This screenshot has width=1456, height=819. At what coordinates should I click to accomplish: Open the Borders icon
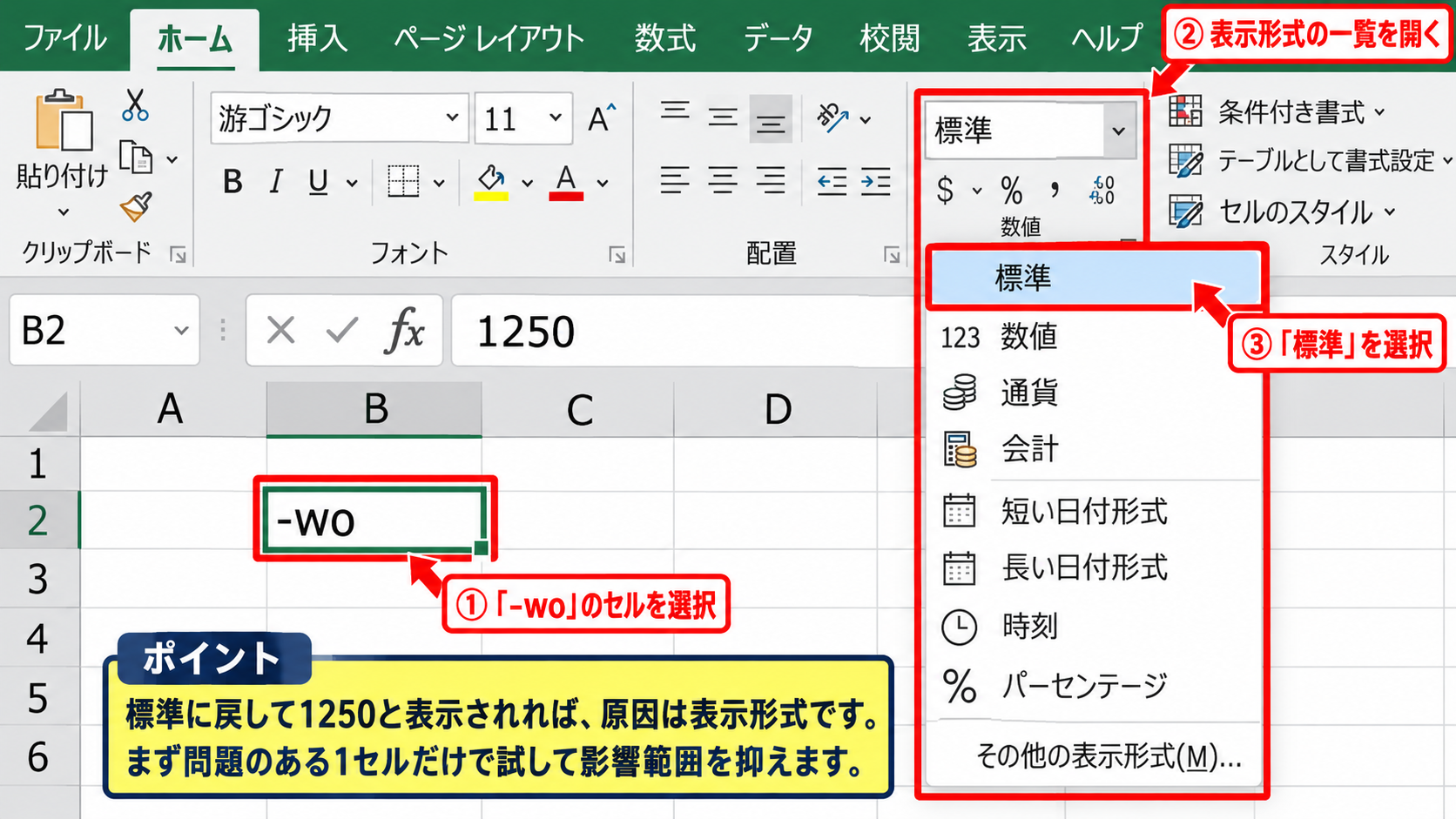(x=403, y=182)
